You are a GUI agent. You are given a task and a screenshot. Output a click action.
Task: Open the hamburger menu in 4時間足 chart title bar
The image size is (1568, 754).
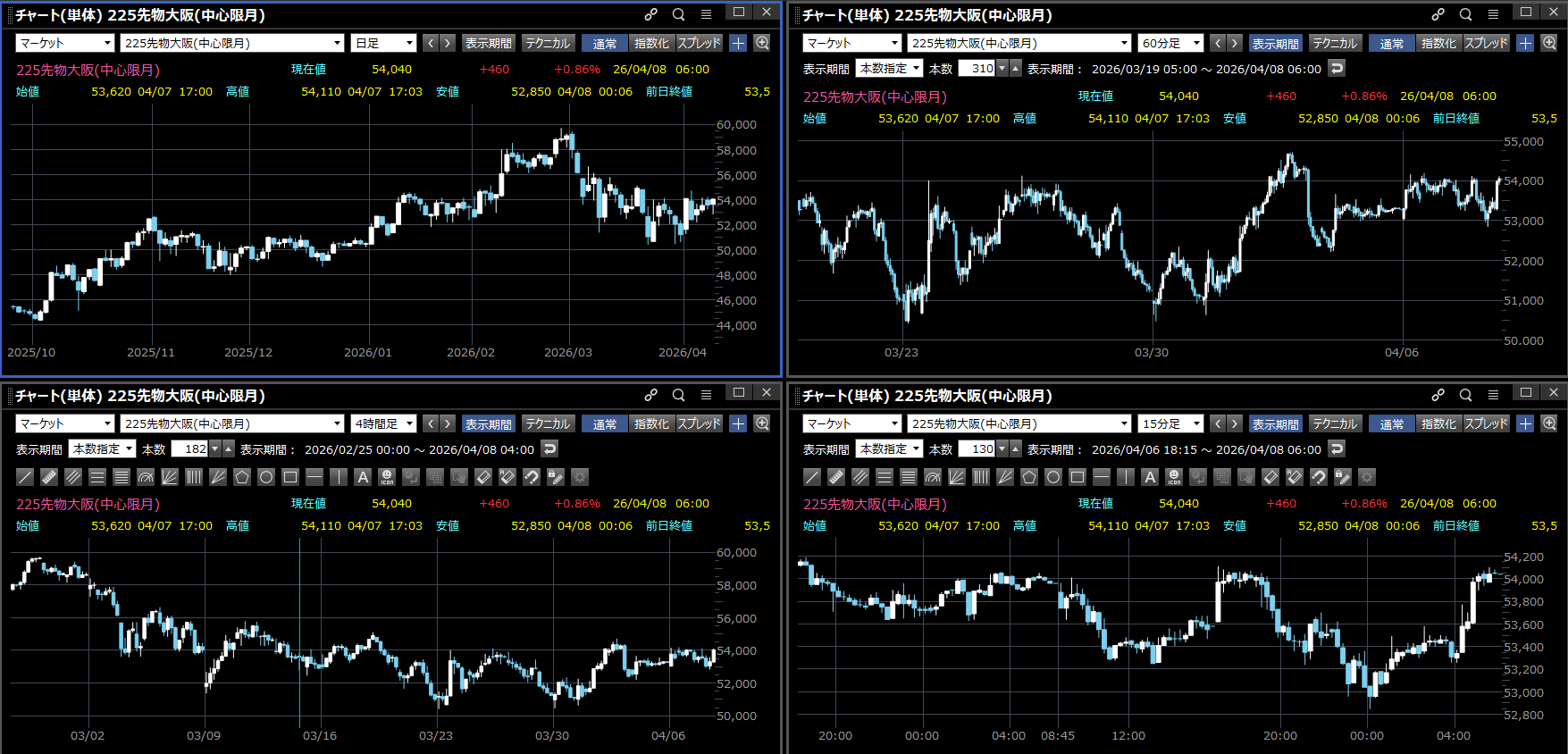[706, 395]
